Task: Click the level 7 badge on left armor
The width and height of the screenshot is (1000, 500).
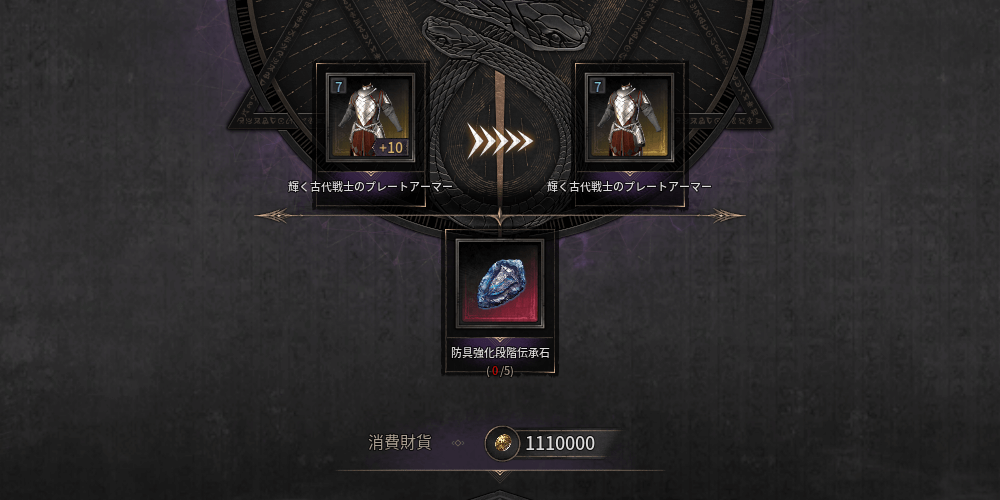Action: [338, 85]
